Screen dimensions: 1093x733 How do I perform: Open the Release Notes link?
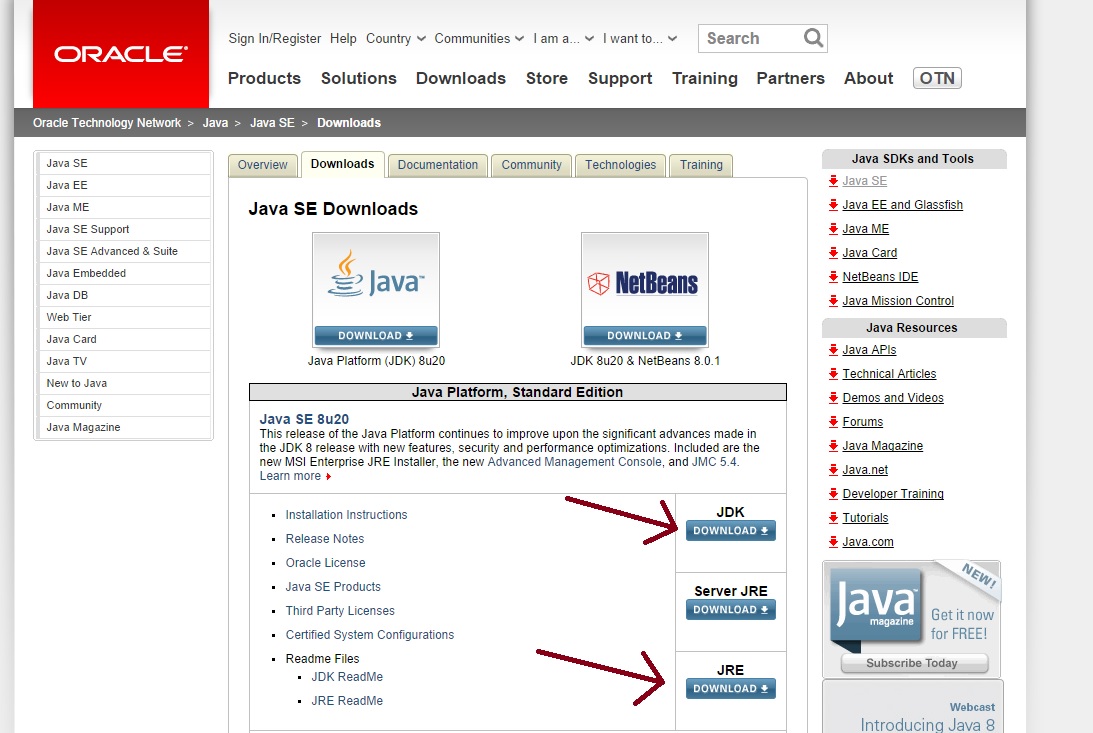click(325, 539)
